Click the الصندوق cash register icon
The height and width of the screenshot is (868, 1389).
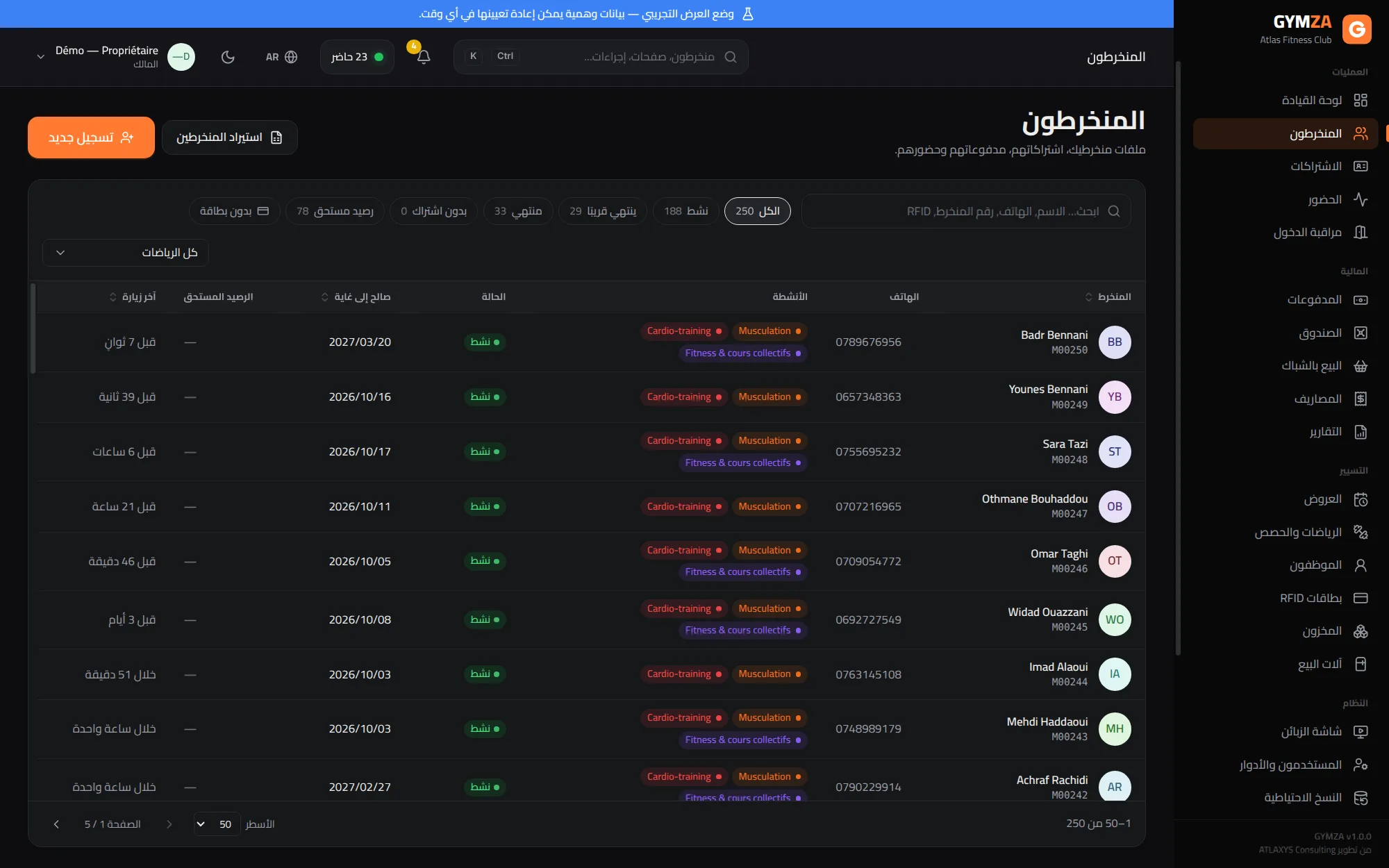(1361, 333)
